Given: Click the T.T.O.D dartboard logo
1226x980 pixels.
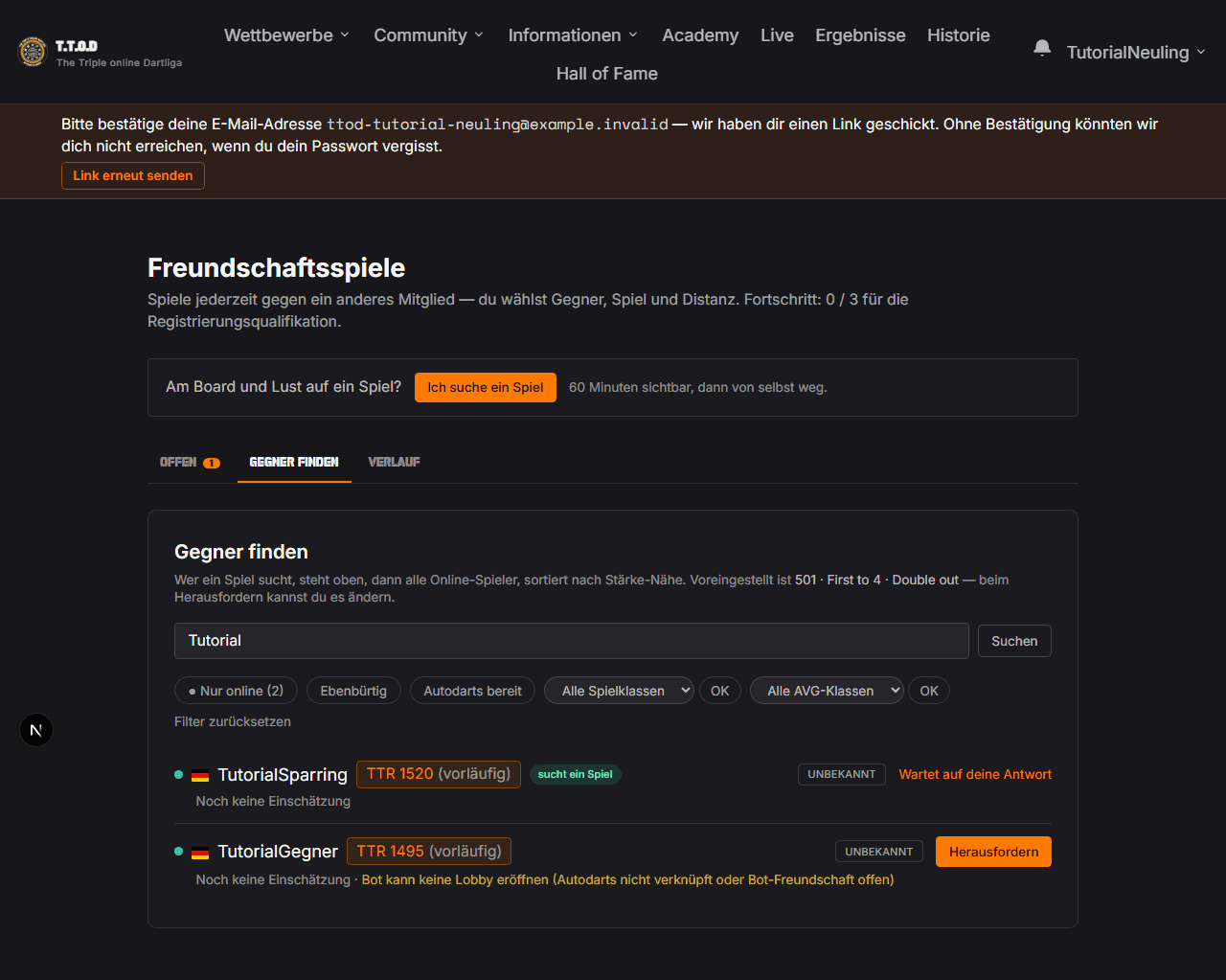Looking at the screenshot, I should (x=33, y=52).
